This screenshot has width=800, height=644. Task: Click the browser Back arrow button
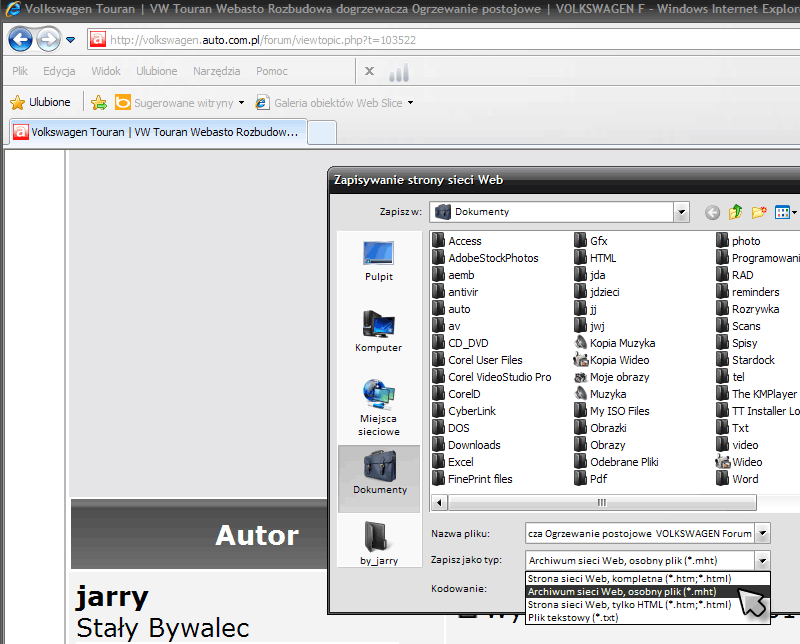20,39
